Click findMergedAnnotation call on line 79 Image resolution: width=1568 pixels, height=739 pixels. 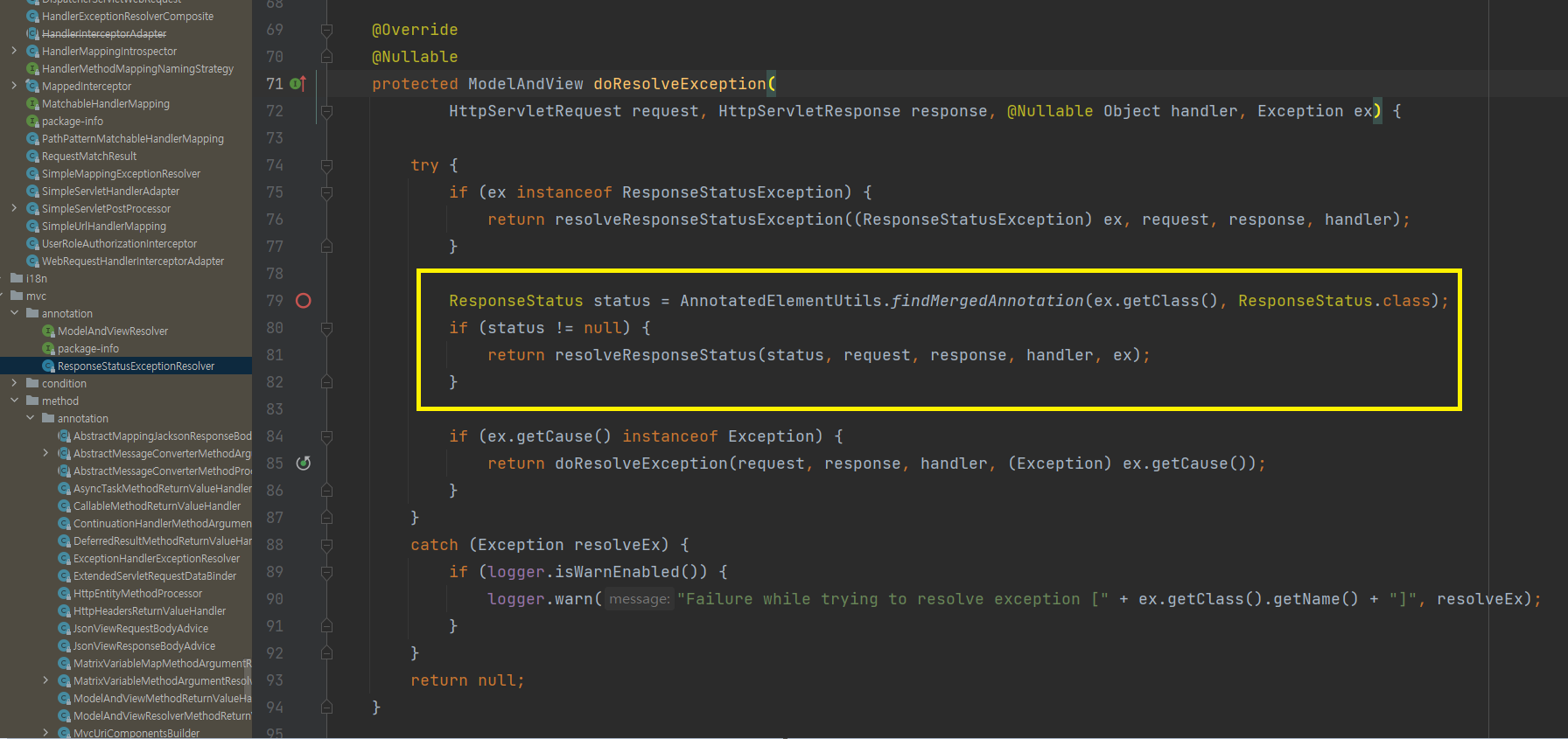tap(987, 301)
